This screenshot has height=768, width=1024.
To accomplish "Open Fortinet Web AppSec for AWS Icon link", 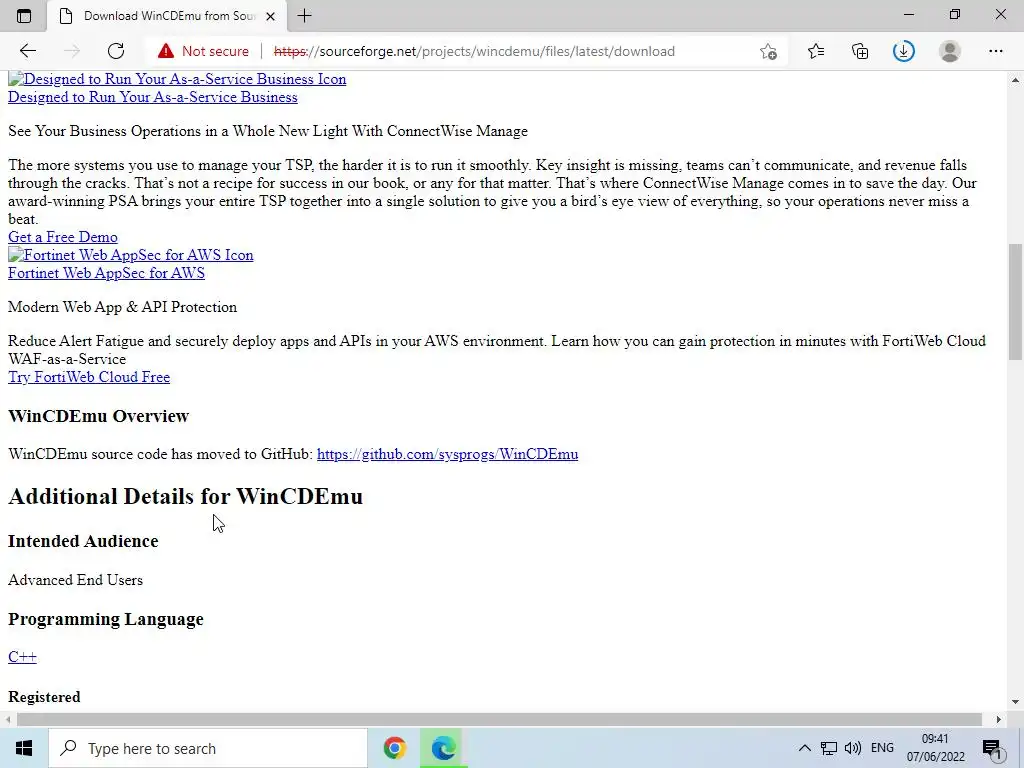I will 131,255.
